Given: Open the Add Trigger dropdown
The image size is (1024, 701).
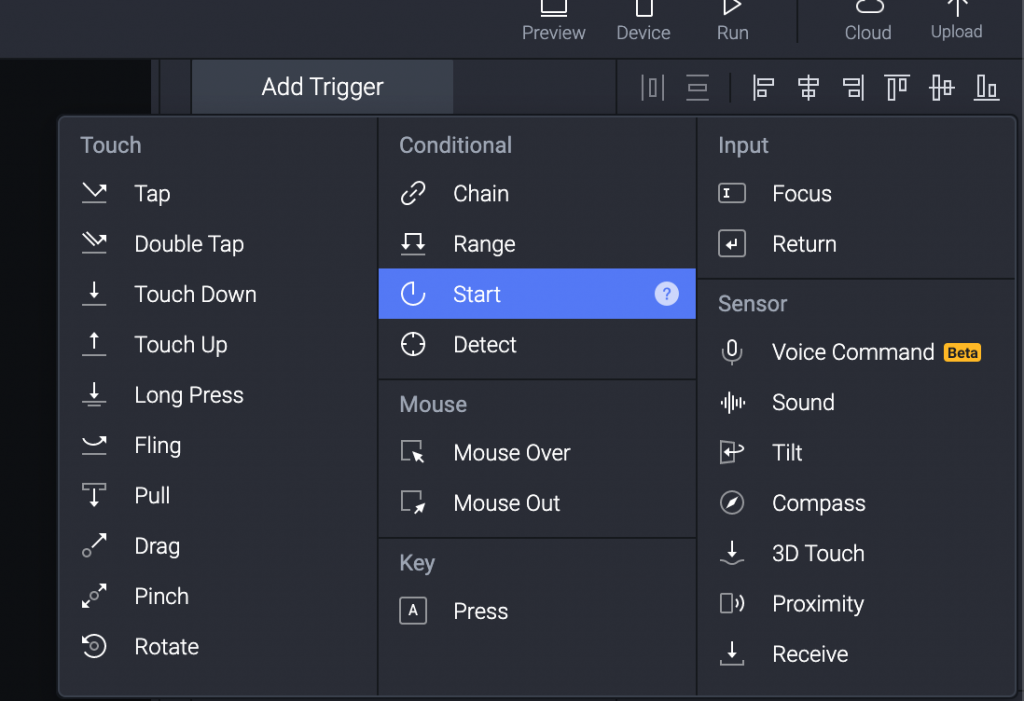Looking at the screenshot, I should [x=322, y=87].
